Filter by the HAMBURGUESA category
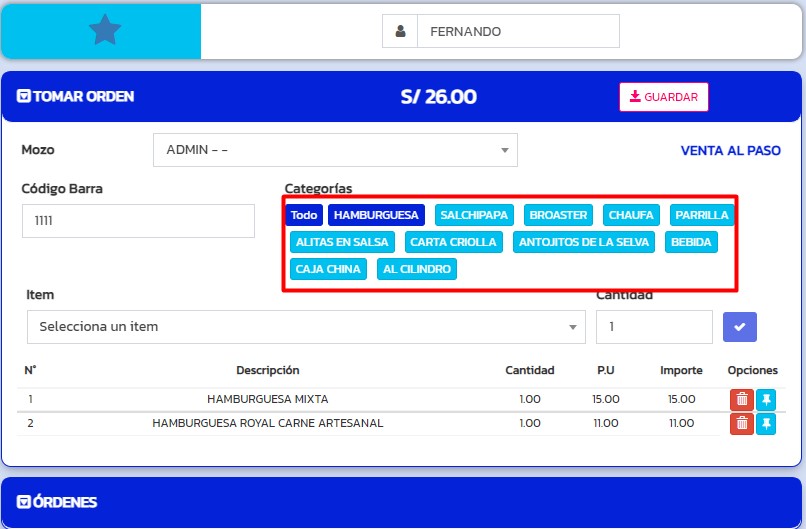The height and width of the screenshot is (529, 806). pos(376,215)
